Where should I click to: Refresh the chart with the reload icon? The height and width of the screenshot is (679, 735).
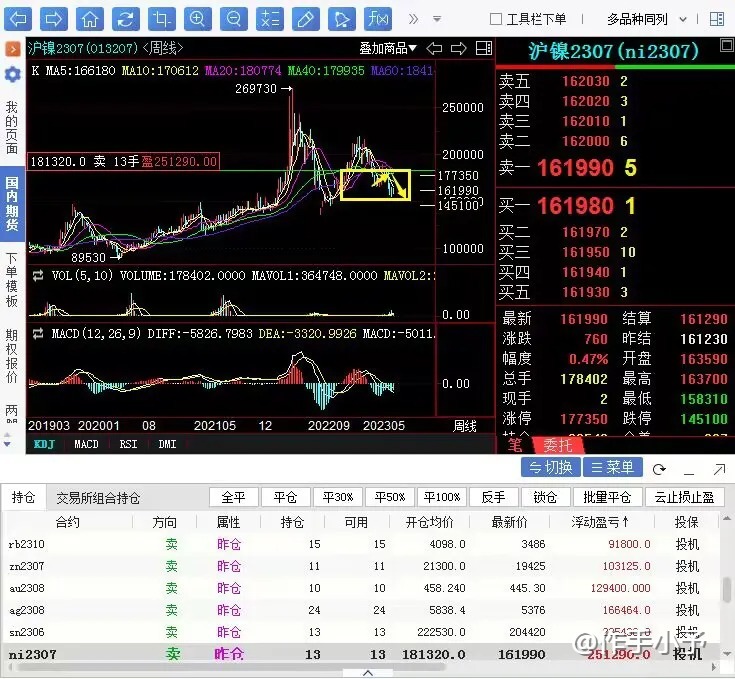[125, 18]
